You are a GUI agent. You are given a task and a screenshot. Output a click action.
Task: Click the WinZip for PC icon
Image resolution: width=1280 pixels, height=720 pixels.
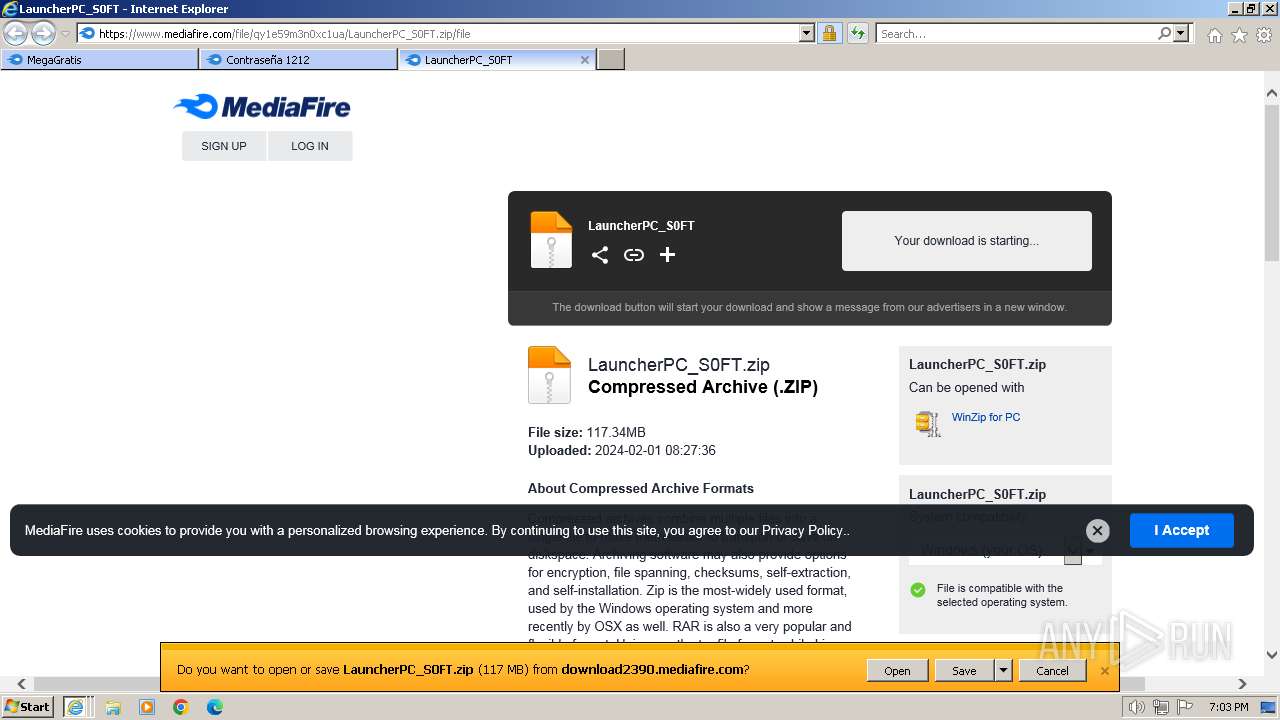click(x=928, y=424)
